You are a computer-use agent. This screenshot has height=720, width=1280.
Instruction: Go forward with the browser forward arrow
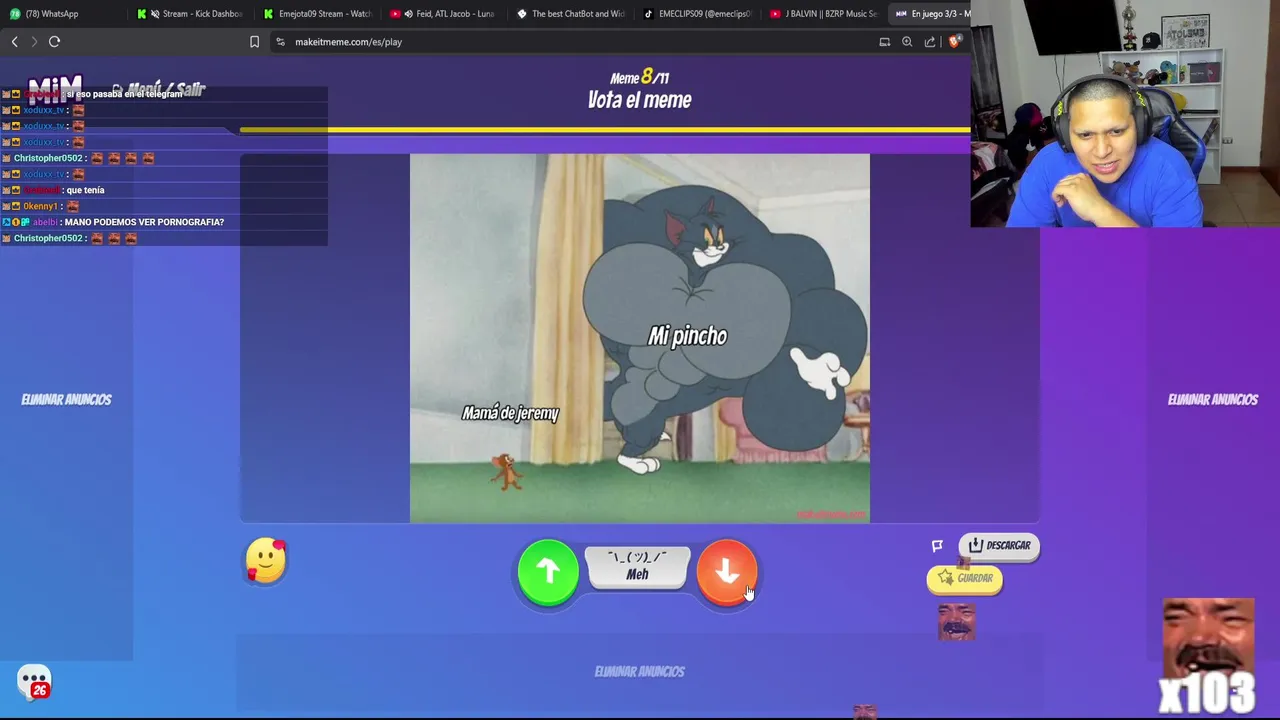coord(33,41)
